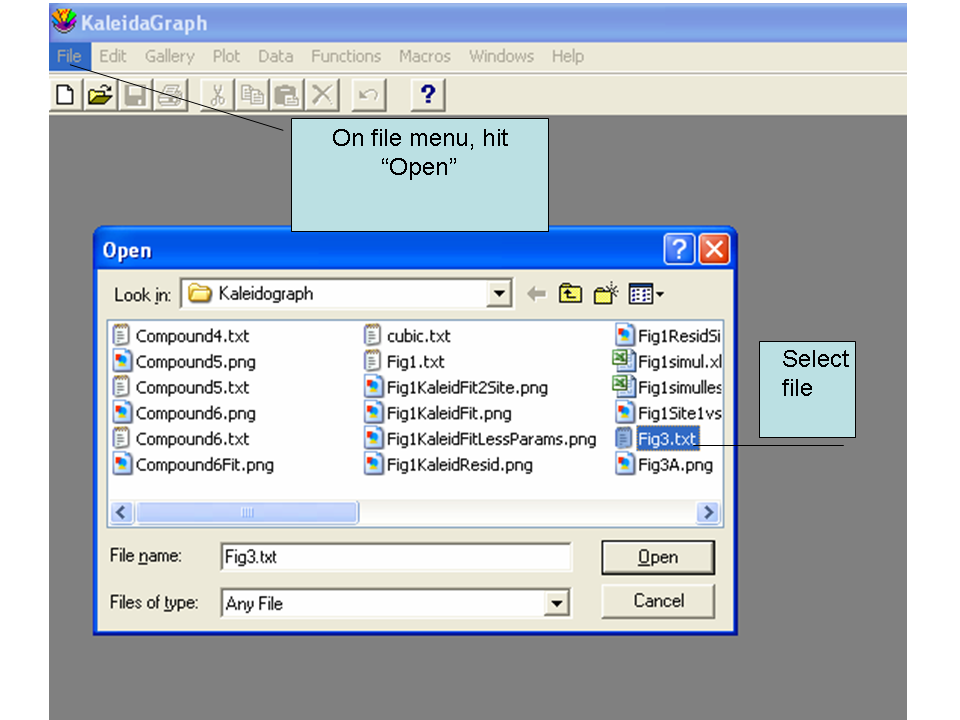Select Compound6.txt in the file list
Image resolution: width=960 pixels, height=720 pixels.
pyautogui.click(x=181, y=439)
